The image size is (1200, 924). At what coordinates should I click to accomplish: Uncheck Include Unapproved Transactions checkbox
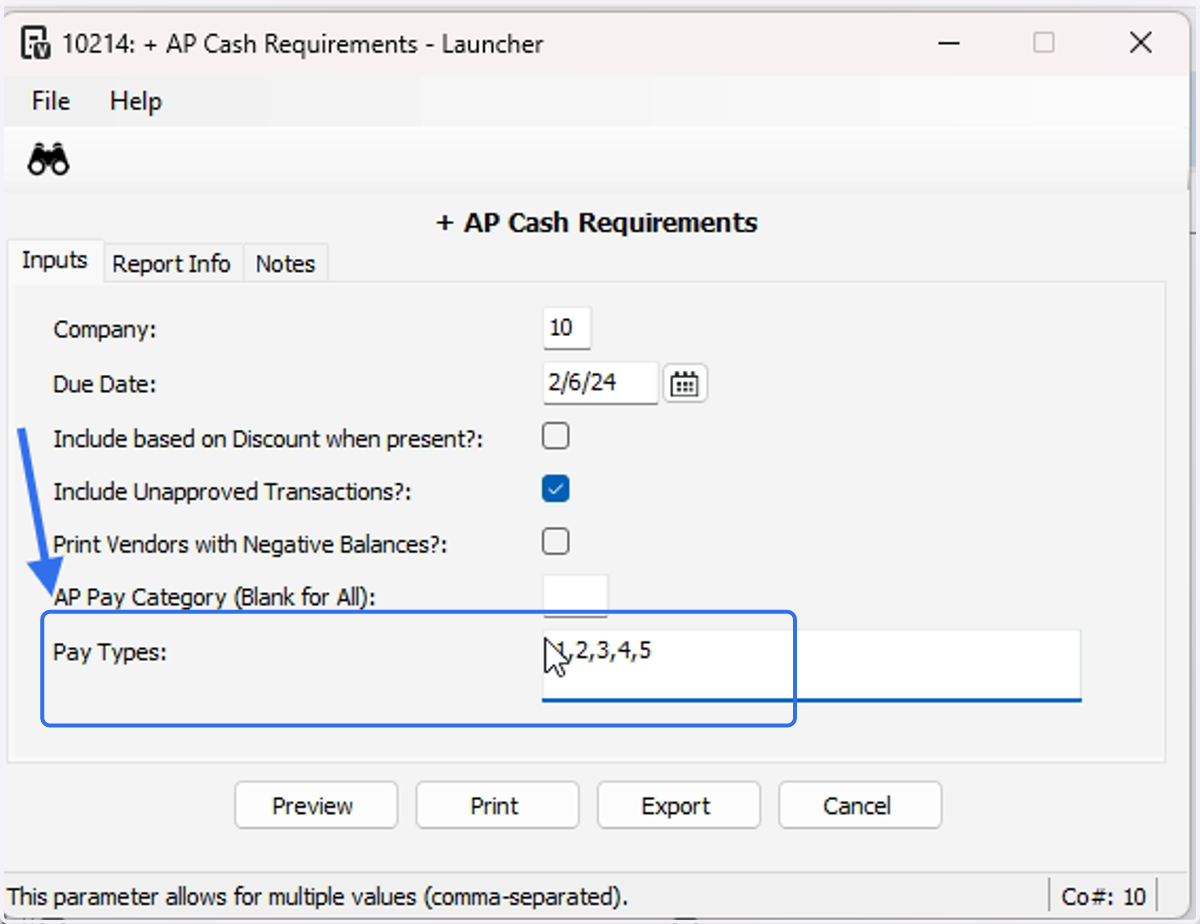(555, 489)
